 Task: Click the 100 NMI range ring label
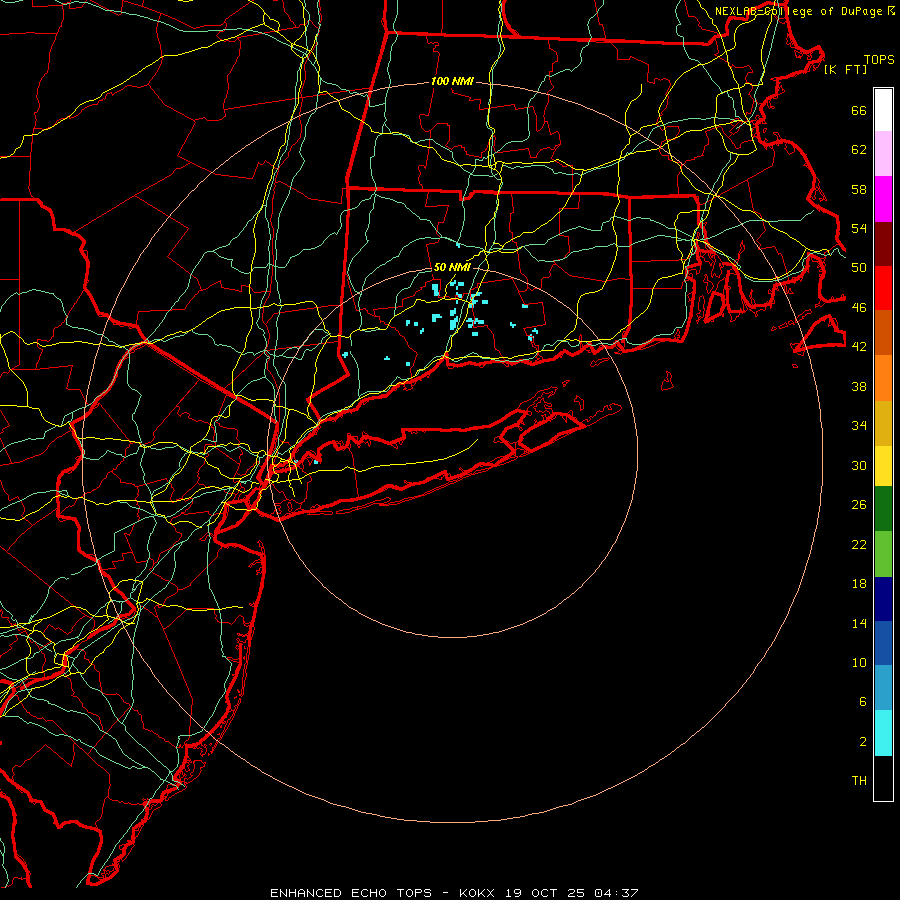452,81
